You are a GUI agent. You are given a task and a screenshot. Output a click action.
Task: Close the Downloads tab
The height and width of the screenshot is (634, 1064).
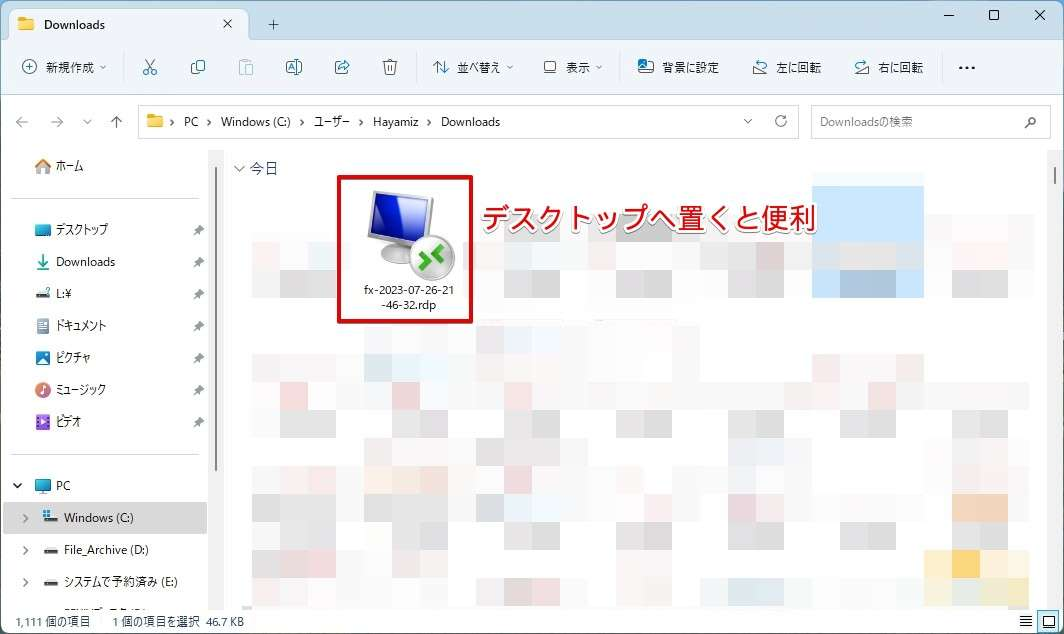click(x=227, y=24)
